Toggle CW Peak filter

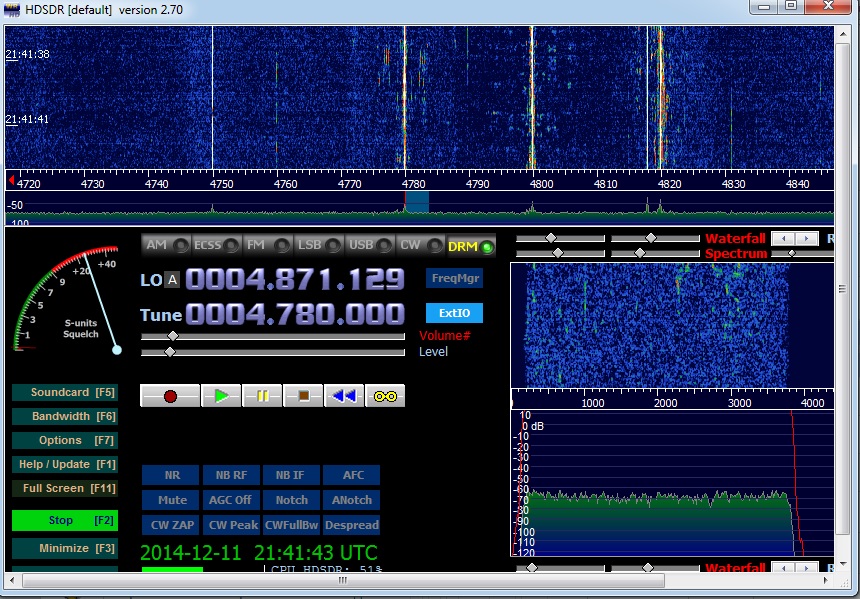(231, 525)
